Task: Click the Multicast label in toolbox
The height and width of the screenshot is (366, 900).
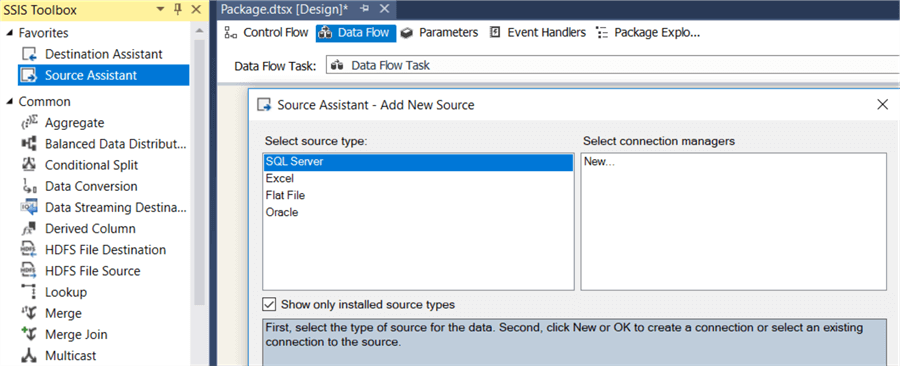Action: point(71,356)
